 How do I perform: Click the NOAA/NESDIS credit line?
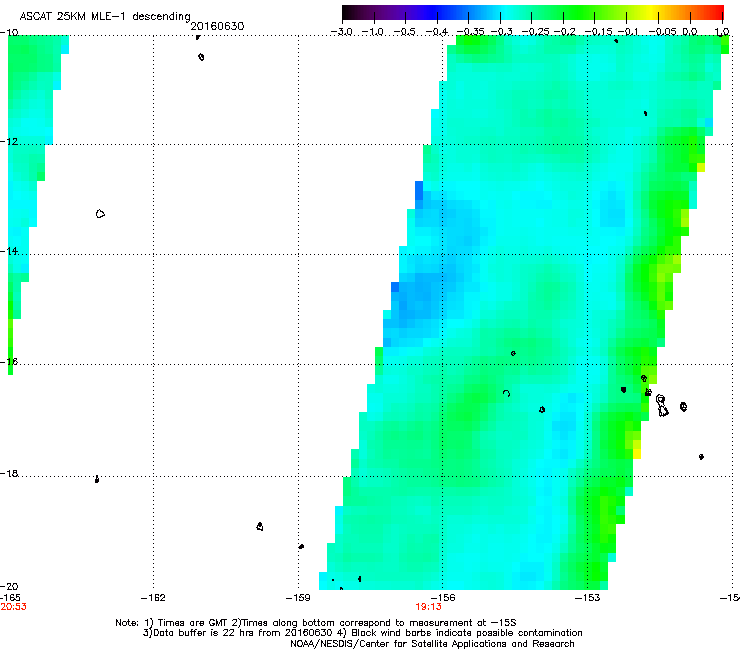coord(432,644)
